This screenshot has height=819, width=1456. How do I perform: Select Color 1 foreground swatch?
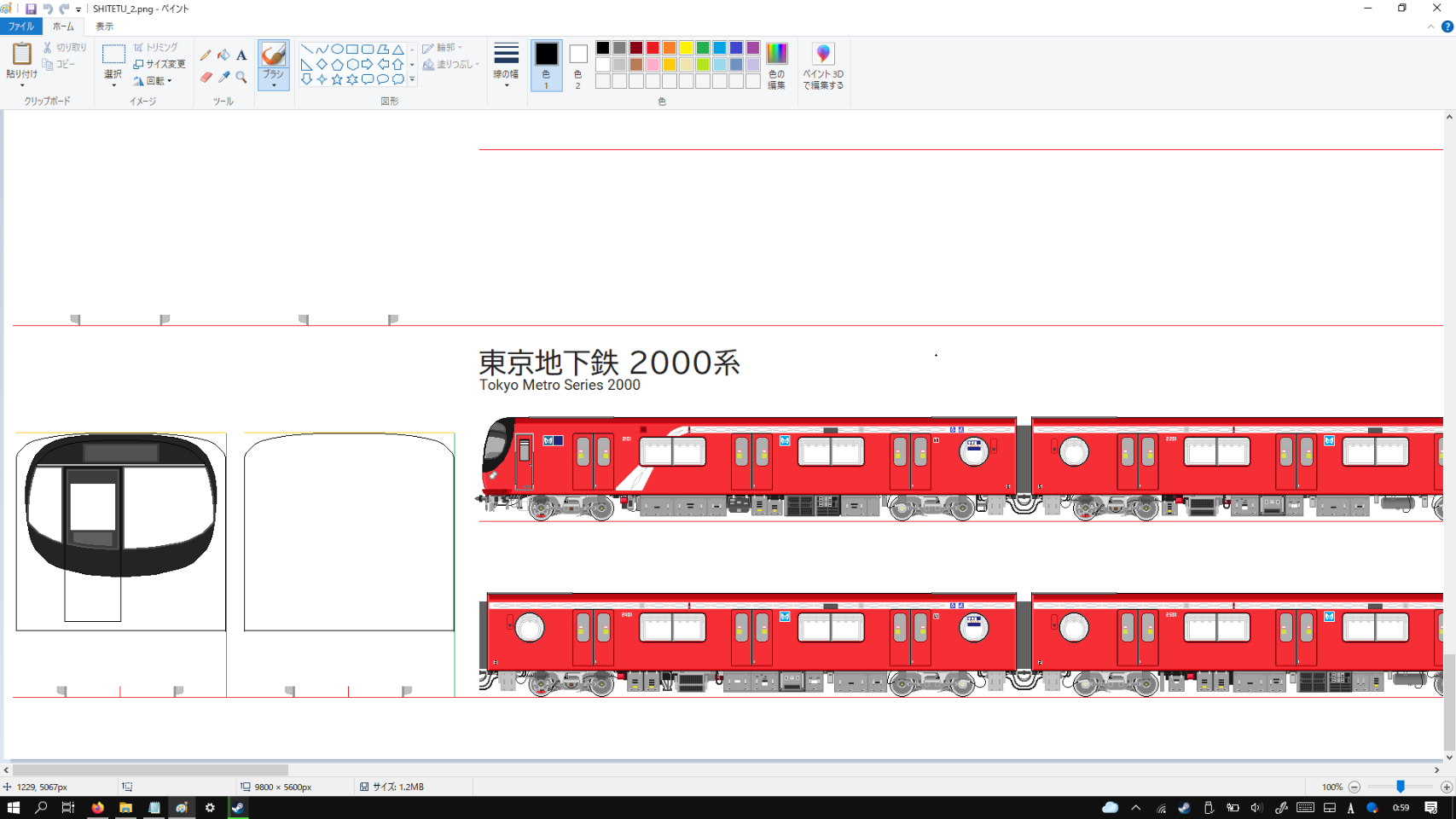click(546, 64)
